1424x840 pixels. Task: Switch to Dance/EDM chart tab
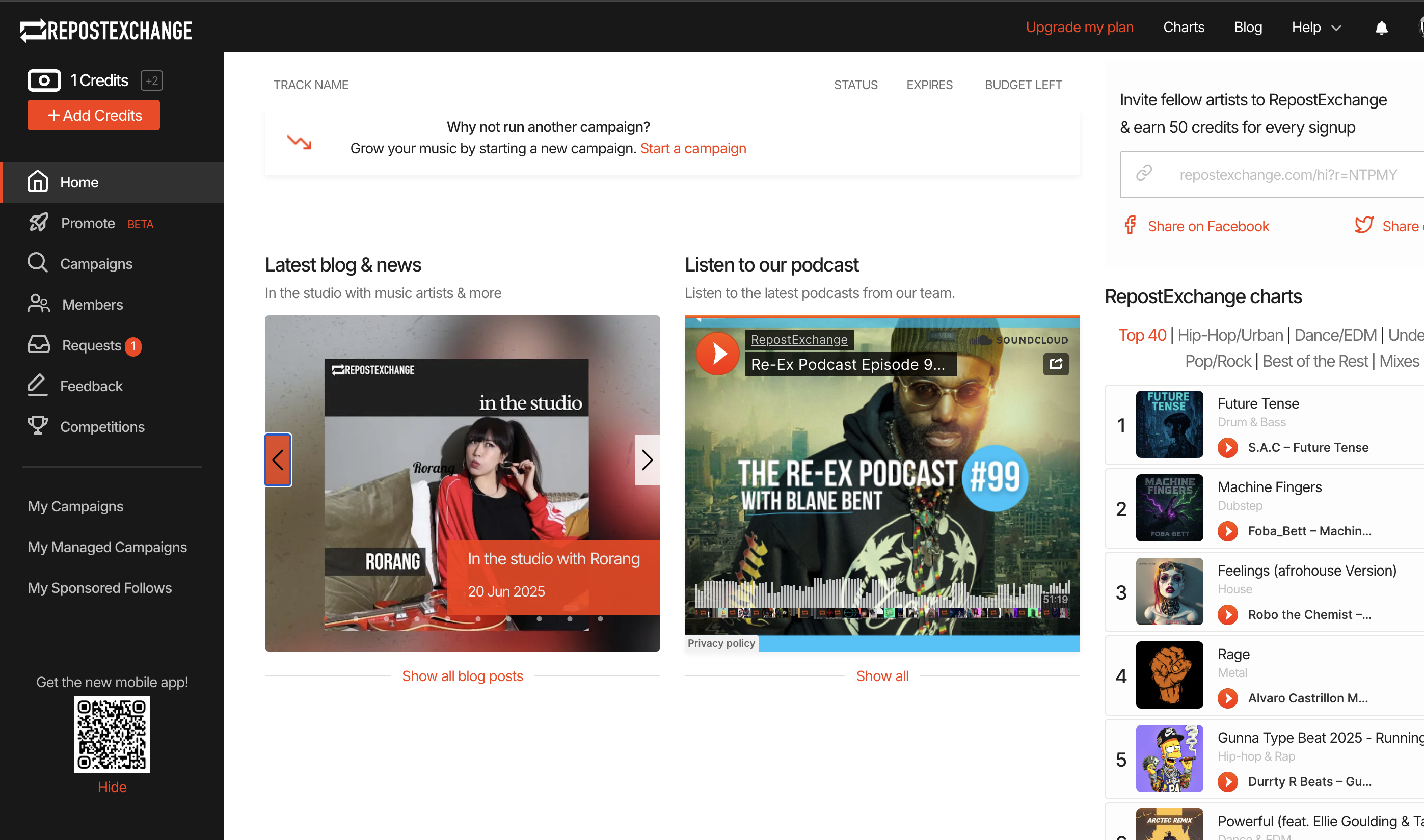click(1335, 335)
